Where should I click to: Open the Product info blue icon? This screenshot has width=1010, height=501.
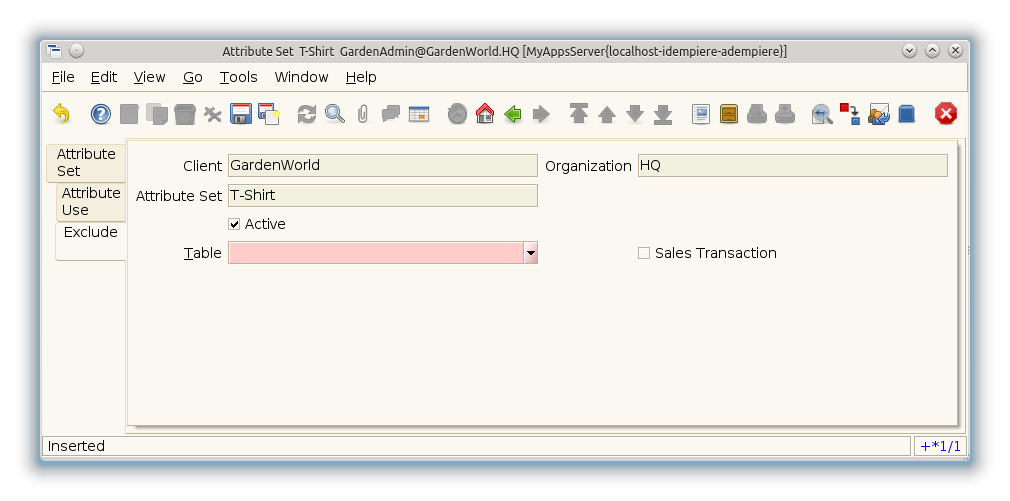906,114
